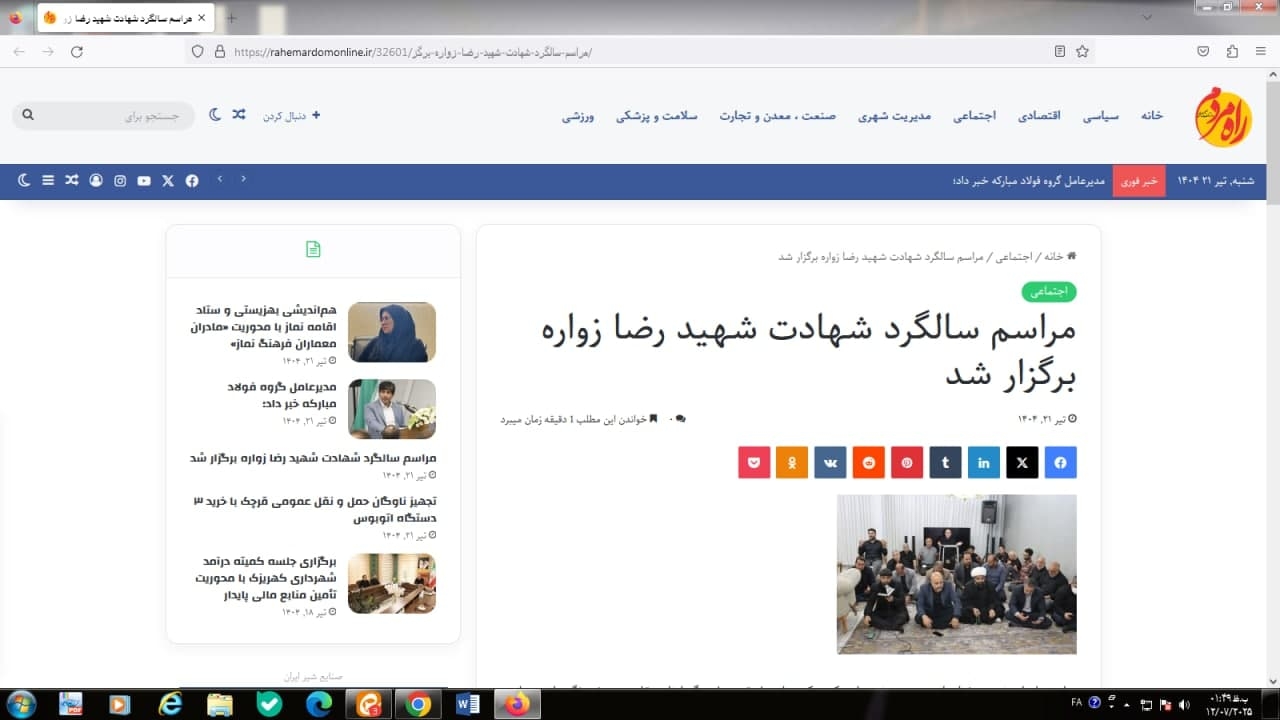Screen dimensions: 1280x720
Task: Open YouTube channel from blue top bar
Action: (x=144, y=180)
